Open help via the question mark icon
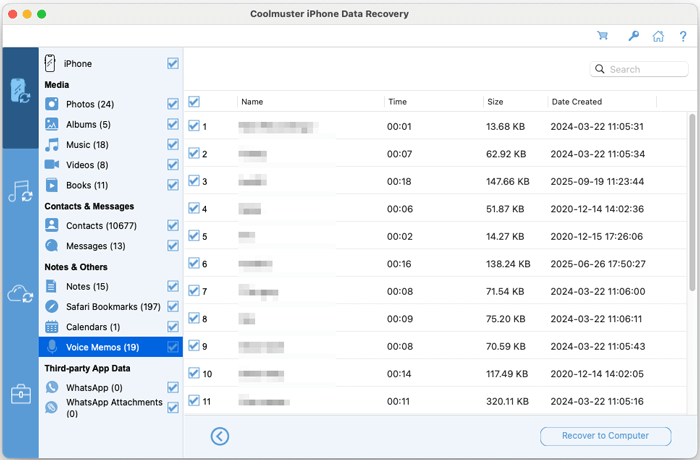This screenshot has height=460, width=700. click(683, 36)
